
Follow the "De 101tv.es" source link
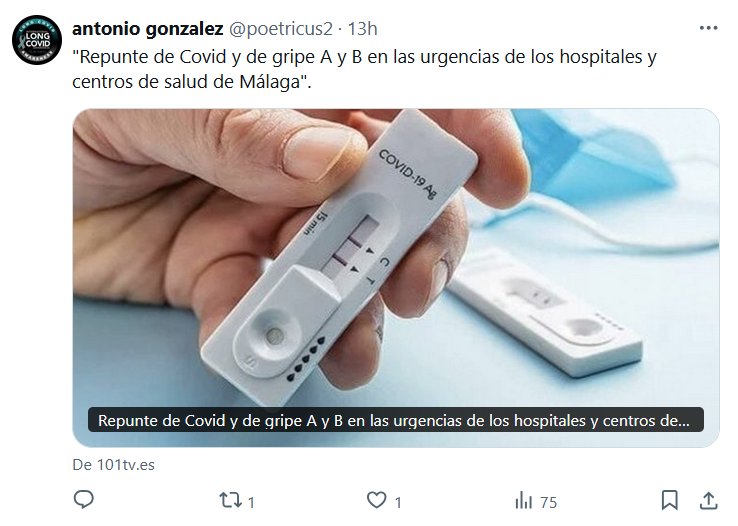113,465
